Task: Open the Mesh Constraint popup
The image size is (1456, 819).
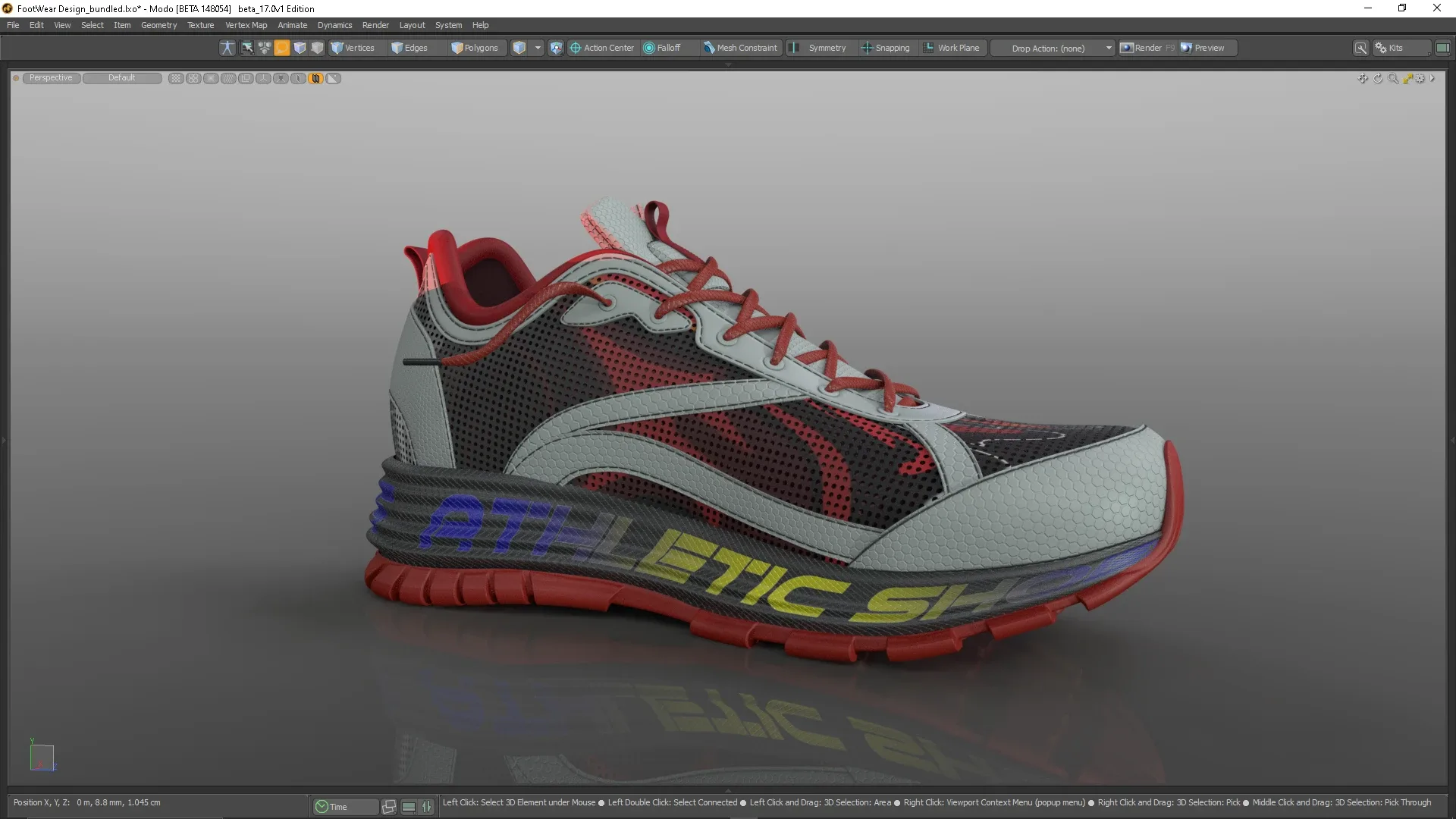Action: [741, 48]
